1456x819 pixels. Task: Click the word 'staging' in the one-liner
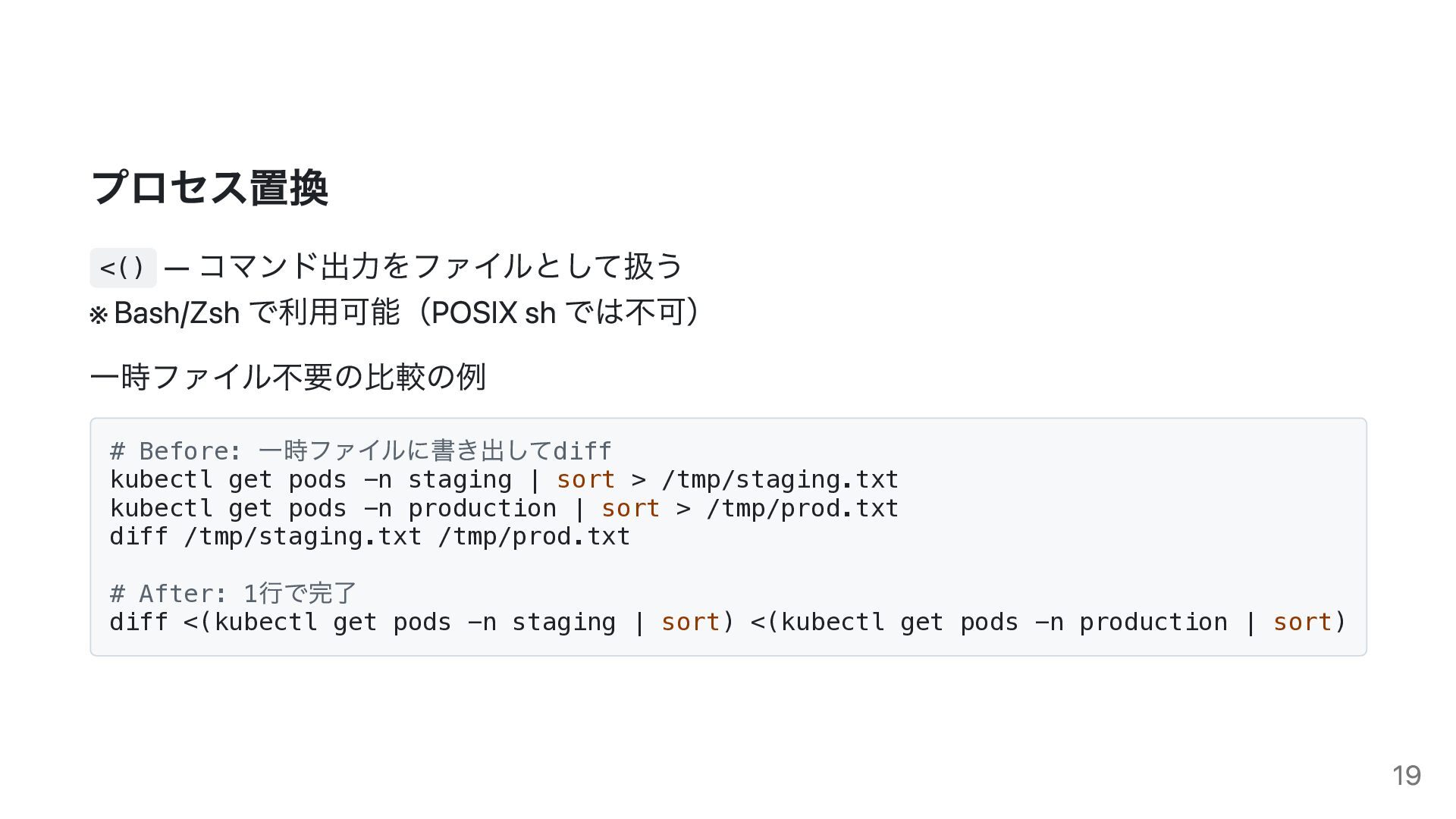pyautogui.click(x=563, y=623)
